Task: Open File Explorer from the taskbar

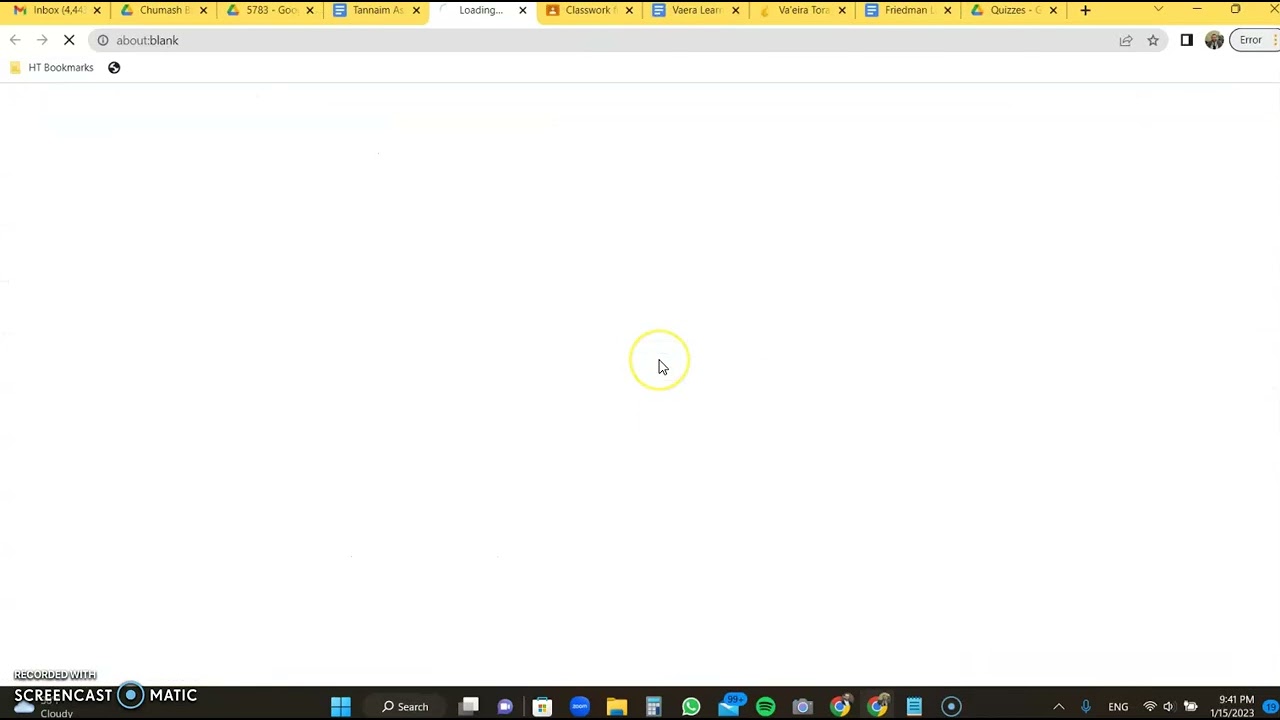Action: (x=616, y=707)
